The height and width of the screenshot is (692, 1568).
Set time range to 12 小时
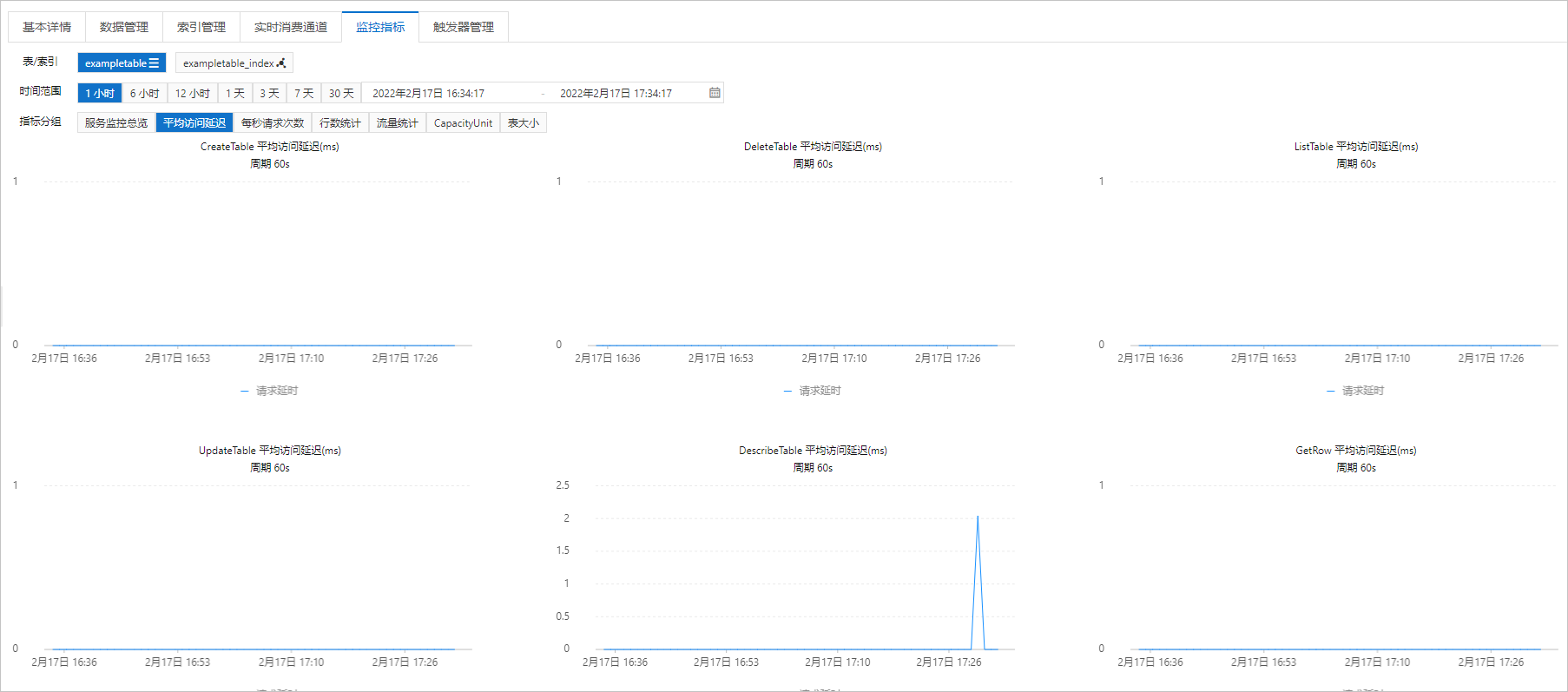point(193,93)
